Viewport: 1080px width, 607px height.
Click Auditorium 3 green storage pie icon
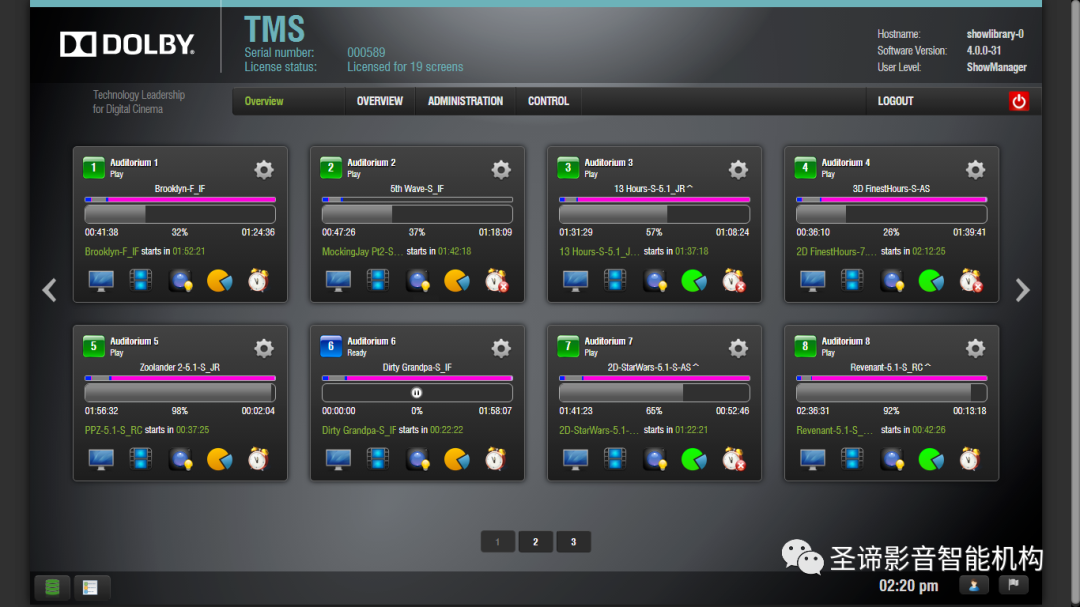coord(694,280)
